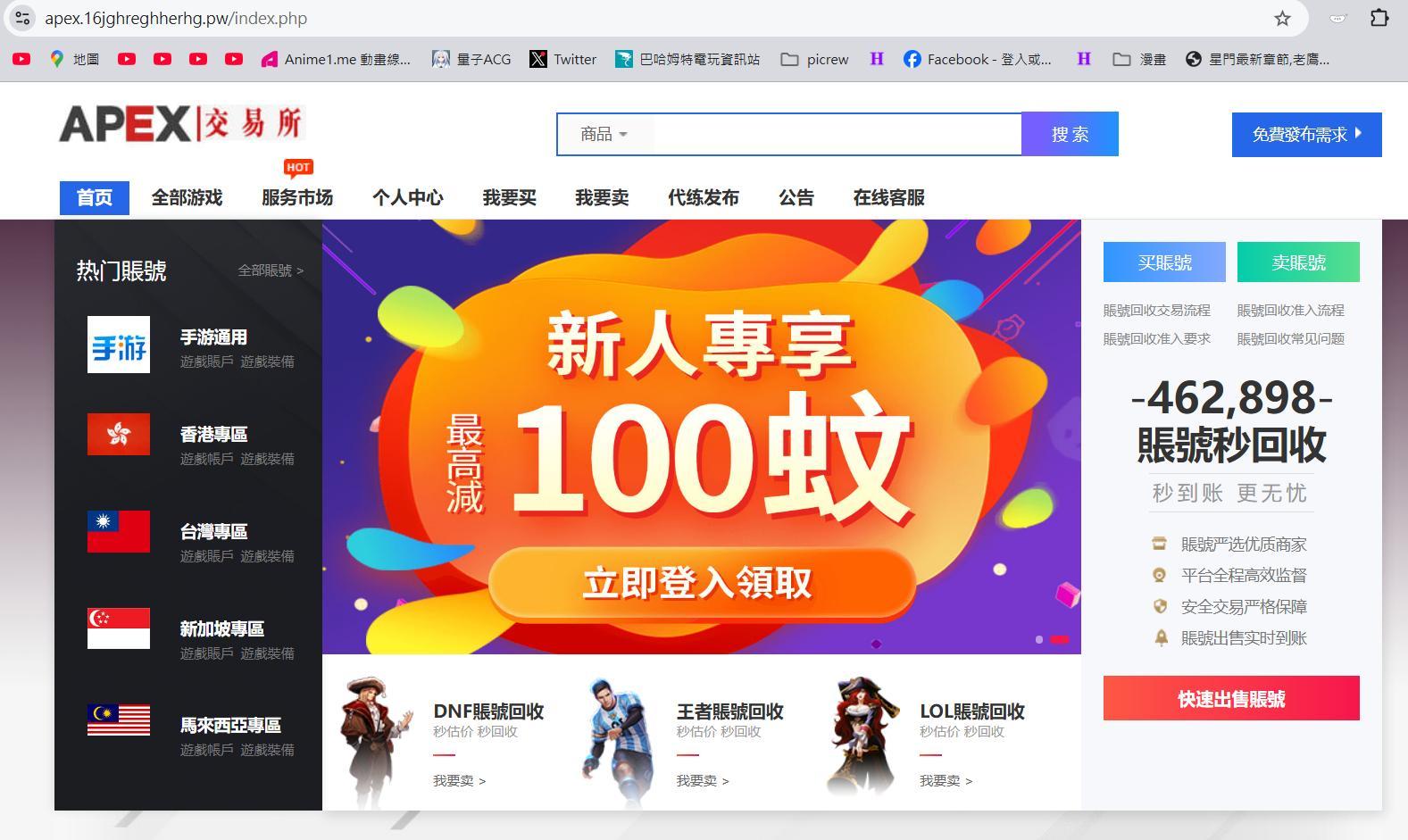Open the 馬來西亞專區 category link
1408x840 pixels.
231,726
